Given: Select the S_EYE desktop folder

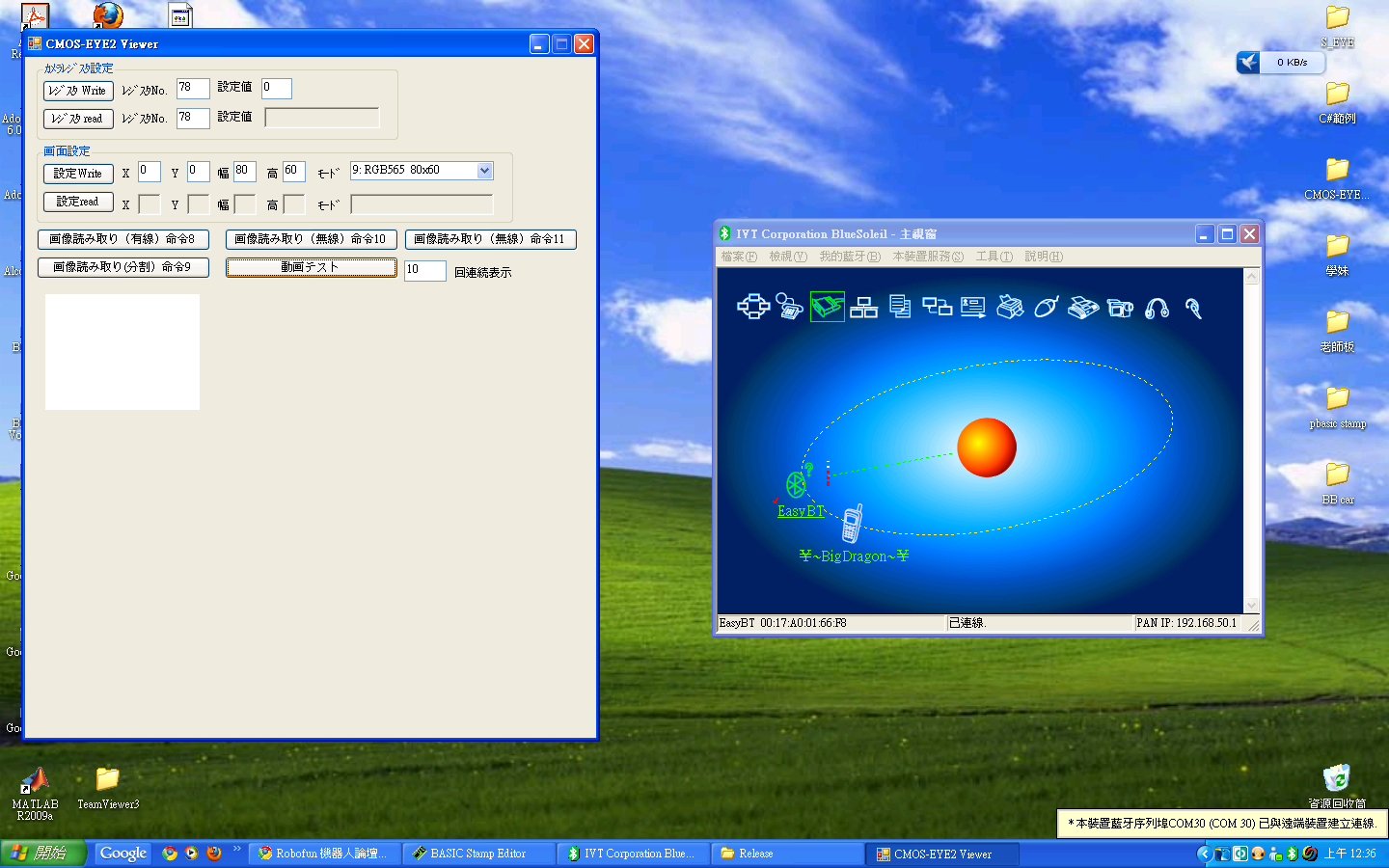Looking at the screenshot, I should 1337,26.
